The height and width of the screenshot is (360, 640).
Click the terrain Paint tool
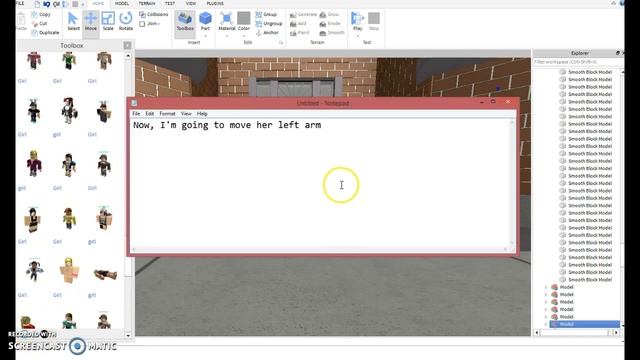click(300, 33)
